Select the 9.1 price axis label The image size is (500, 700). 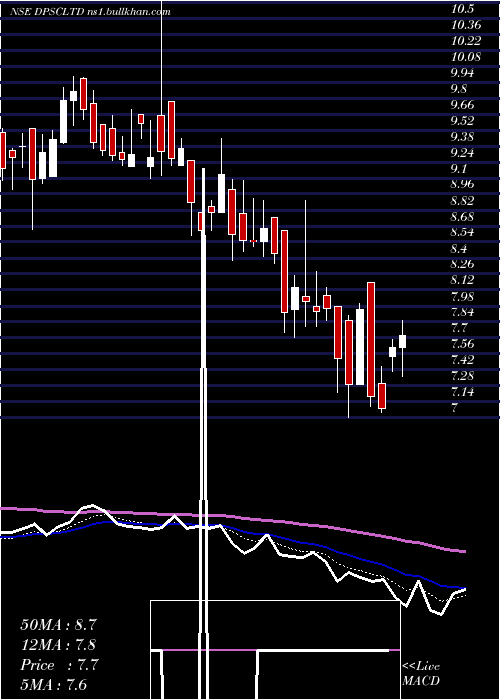[460, 169]
